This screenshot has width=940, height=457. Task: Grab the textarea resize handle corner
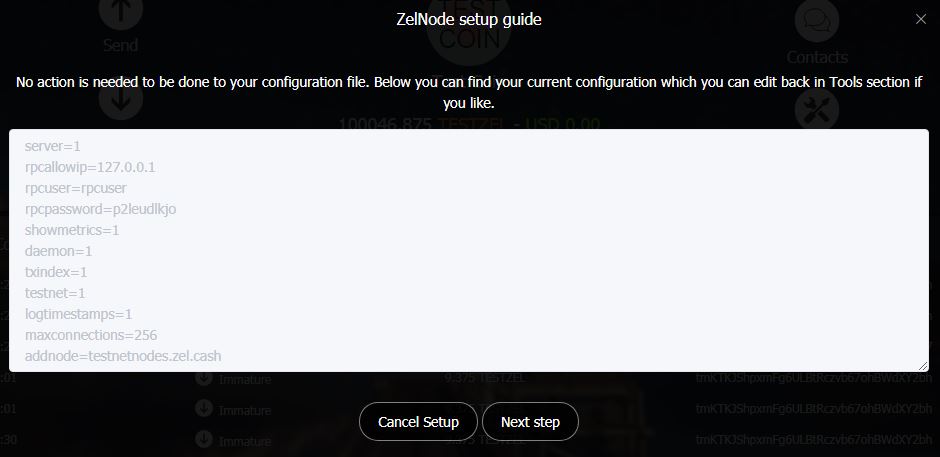pyautogui.click(x=923, y=365)
